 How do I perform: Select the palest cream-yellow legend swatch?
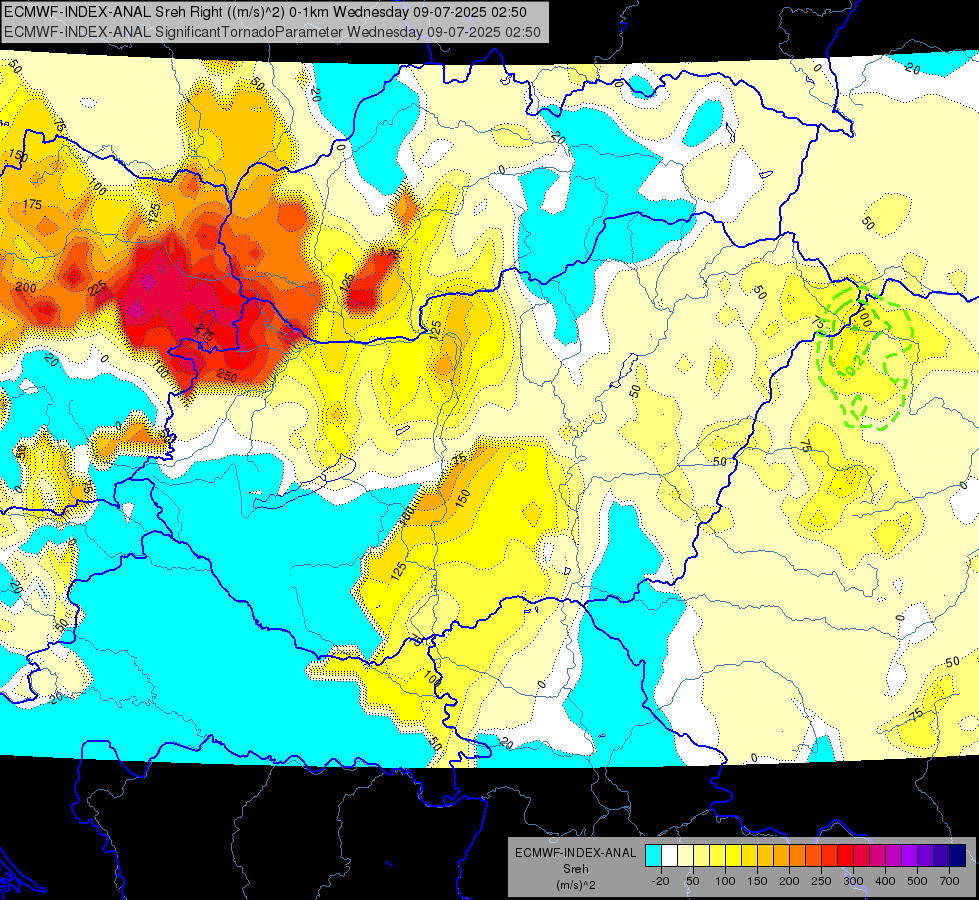[x=686, y=855]
